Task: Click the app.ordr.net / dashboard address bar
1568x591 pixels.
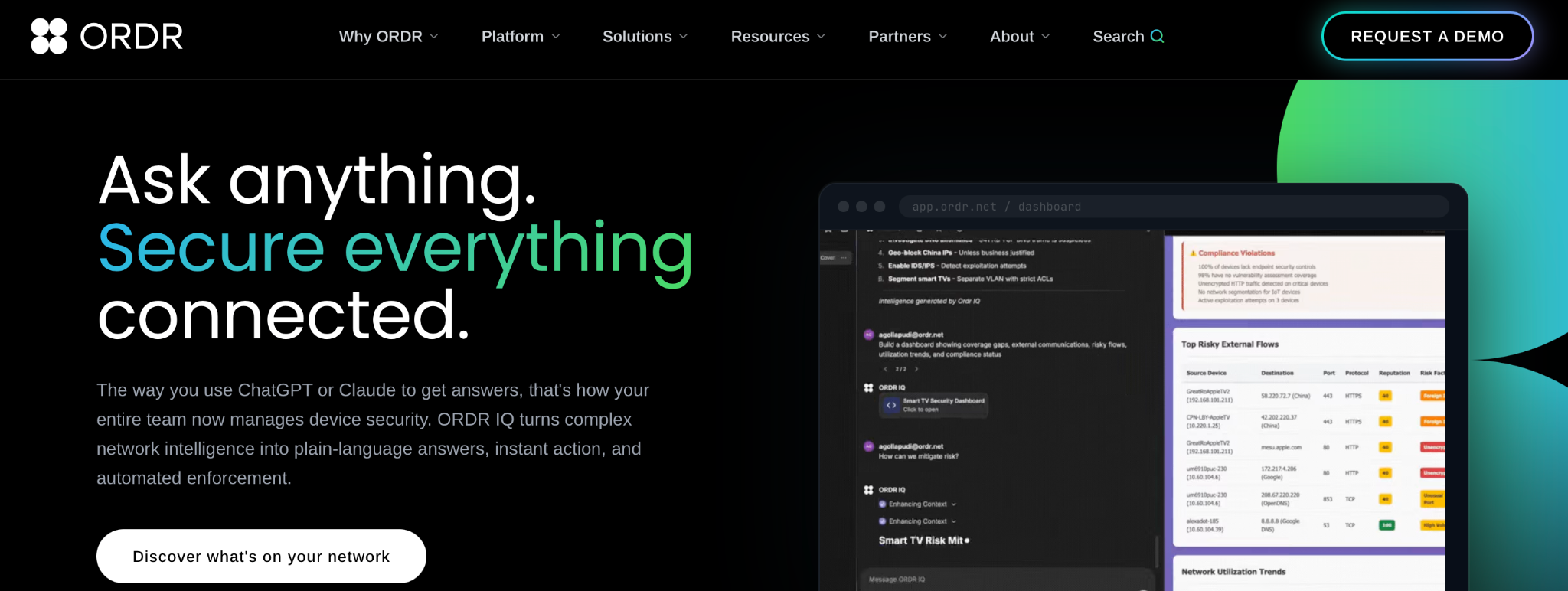Action: [1174, 207]
